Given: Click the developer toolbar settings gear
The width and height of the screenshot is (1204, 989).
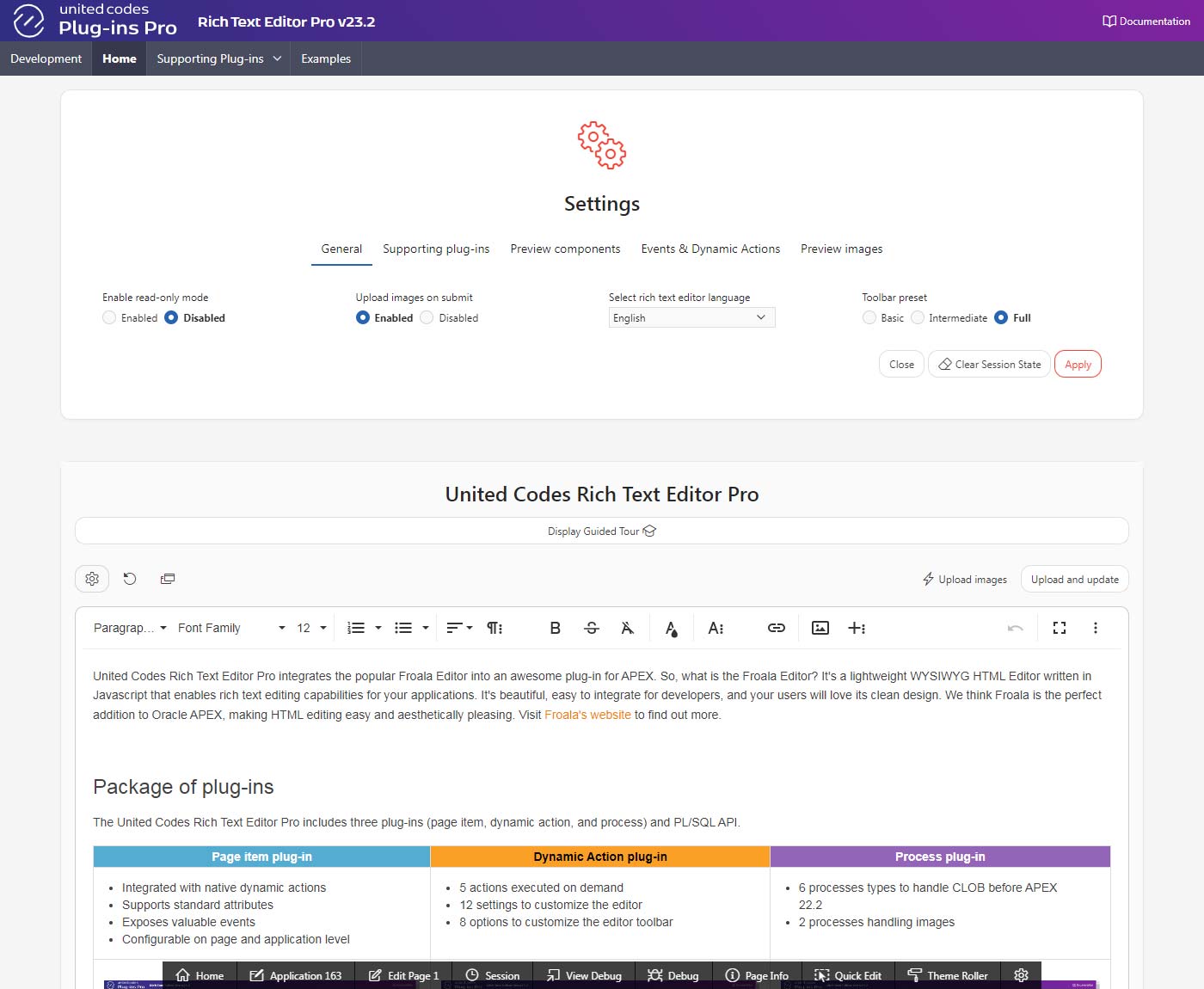Looking at the screenshot, I should click(1022, 975).
